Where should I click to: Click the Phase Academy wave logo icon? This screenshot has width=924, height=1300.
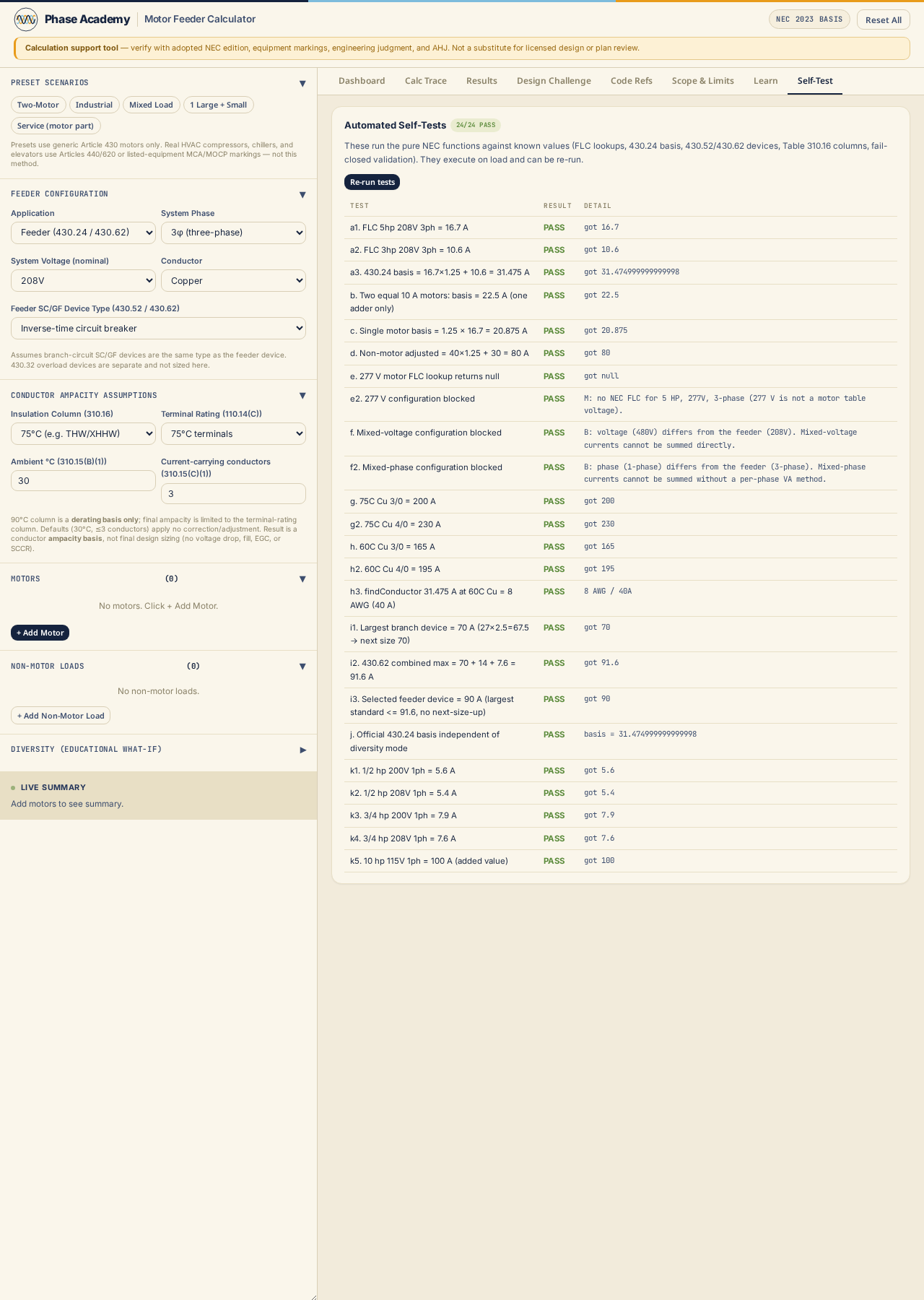tap(26, 19)
